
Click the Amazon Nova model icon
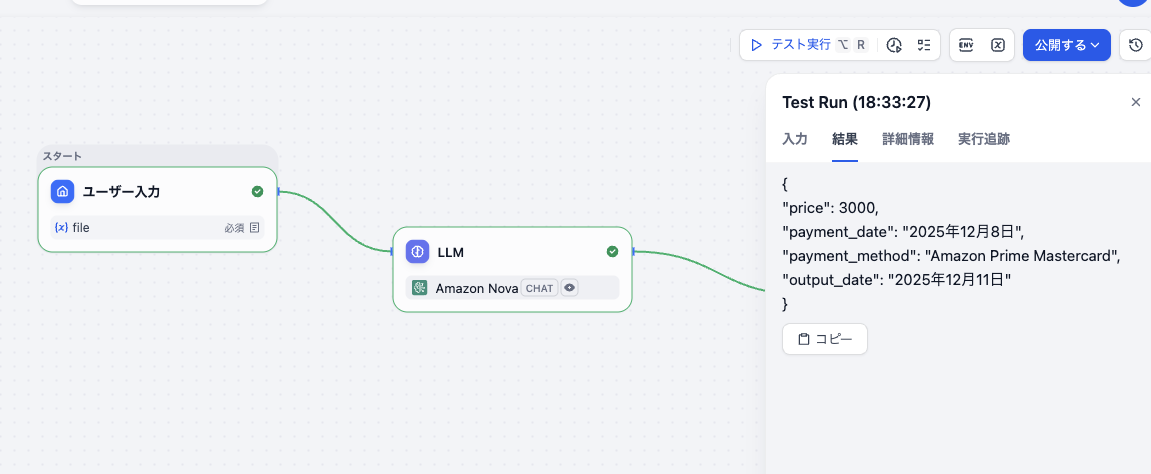[420, 288]
